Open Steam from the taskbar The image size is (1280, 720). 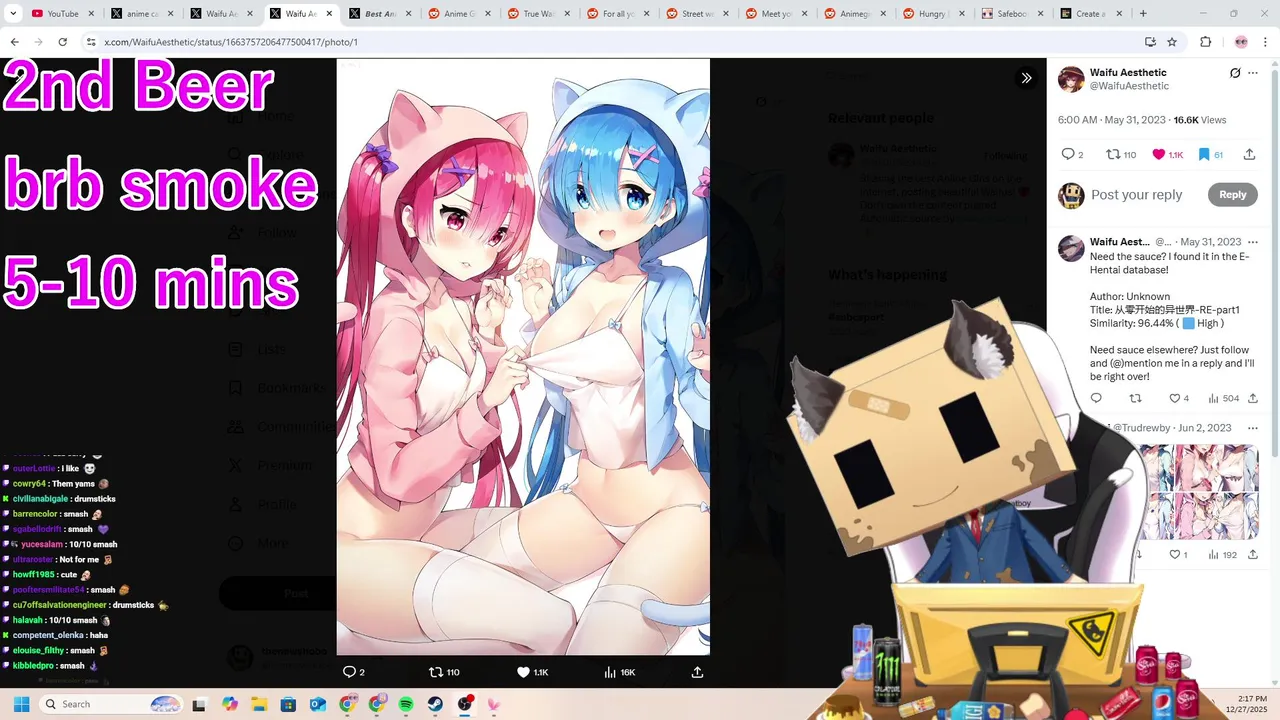point(435,704)
